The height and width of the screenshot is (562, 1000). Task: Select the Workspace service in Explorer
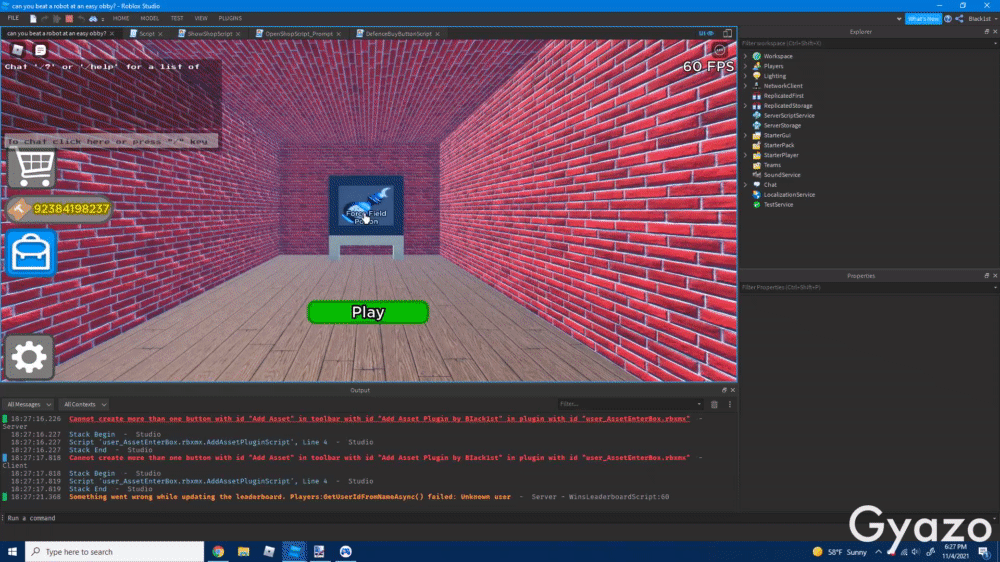[777, 56]
